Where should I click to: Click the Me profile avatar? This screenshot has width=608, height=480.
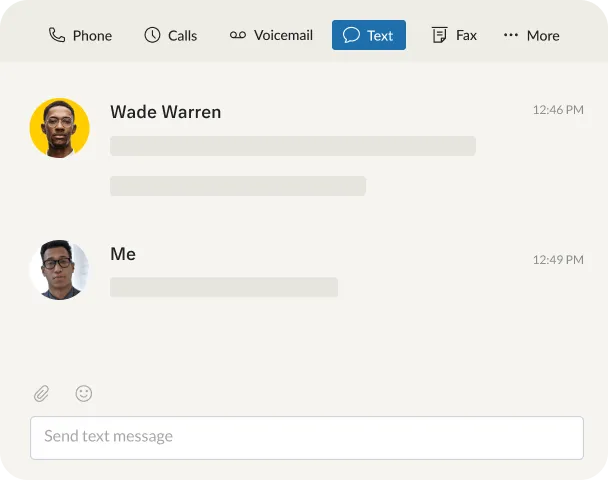click(x=60, y=269)
